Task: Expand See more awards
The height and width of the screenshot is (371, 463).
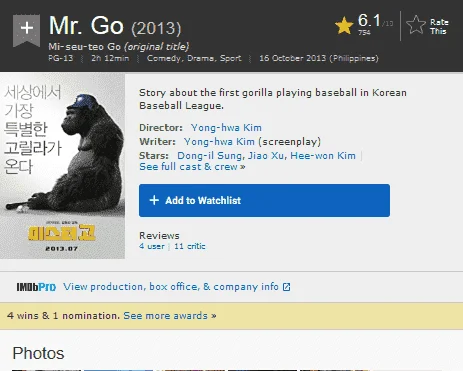Action: [x=170, y=316]
